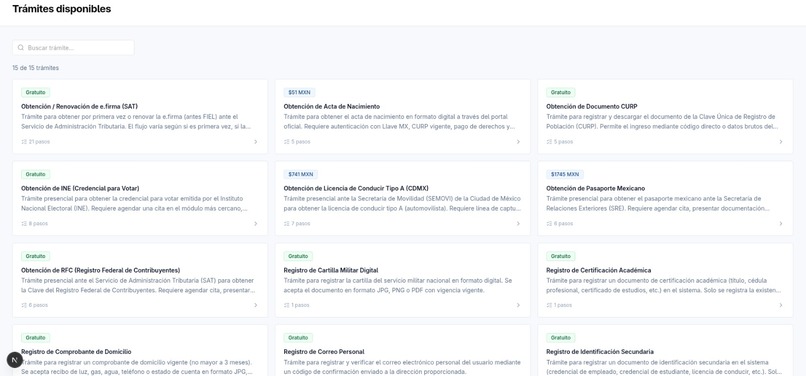Click steps icon on Acta de Nacimiento card

point(286,142)
